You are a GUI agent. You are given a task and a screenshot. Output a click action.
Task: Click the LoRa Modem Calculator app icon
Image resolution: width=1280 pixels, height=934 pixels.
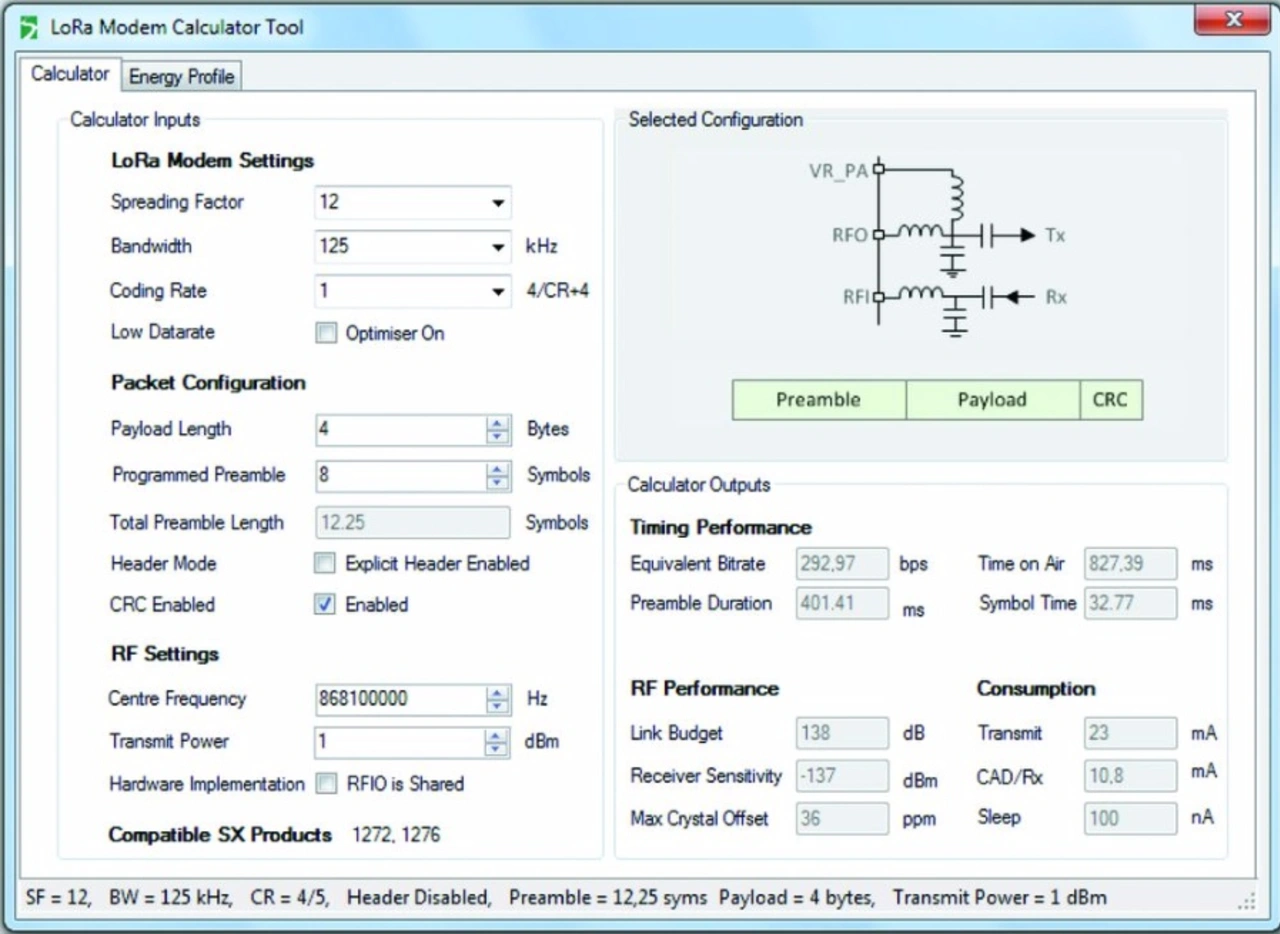tap(30, 26)
